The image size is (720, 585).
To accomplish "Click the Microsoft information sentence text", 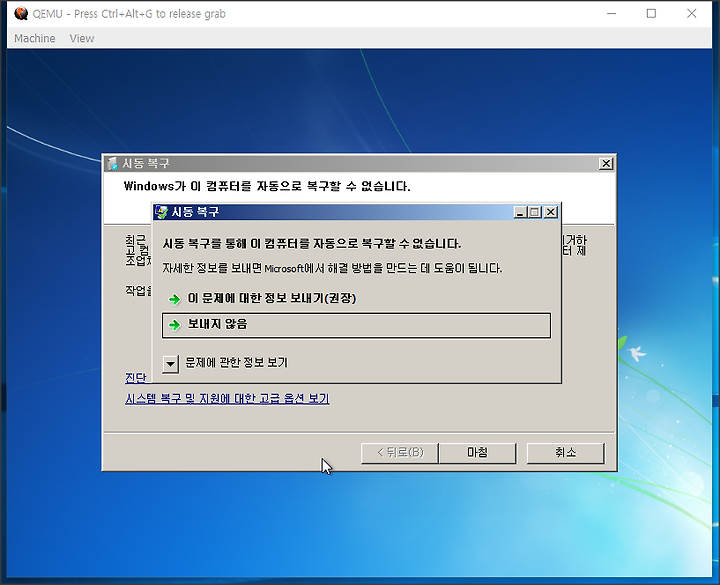I will point(332,268).
